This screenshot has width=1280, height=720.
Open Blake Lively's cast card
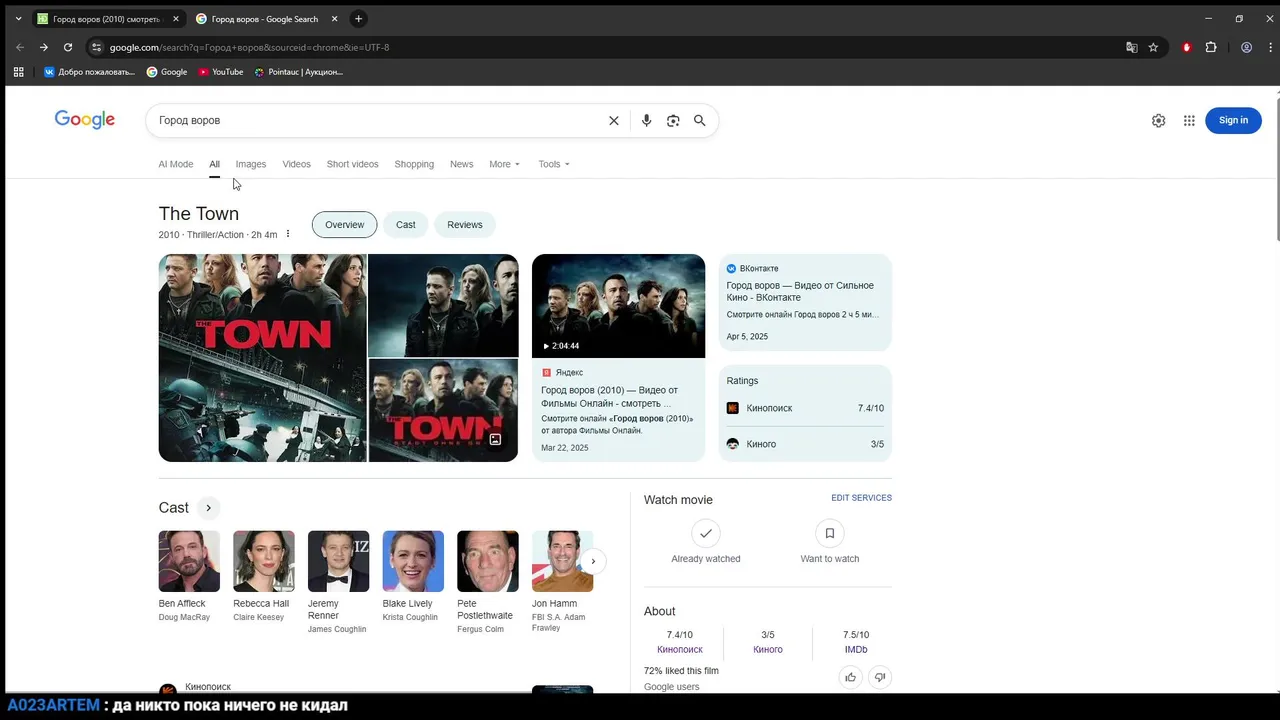[413, 576]
